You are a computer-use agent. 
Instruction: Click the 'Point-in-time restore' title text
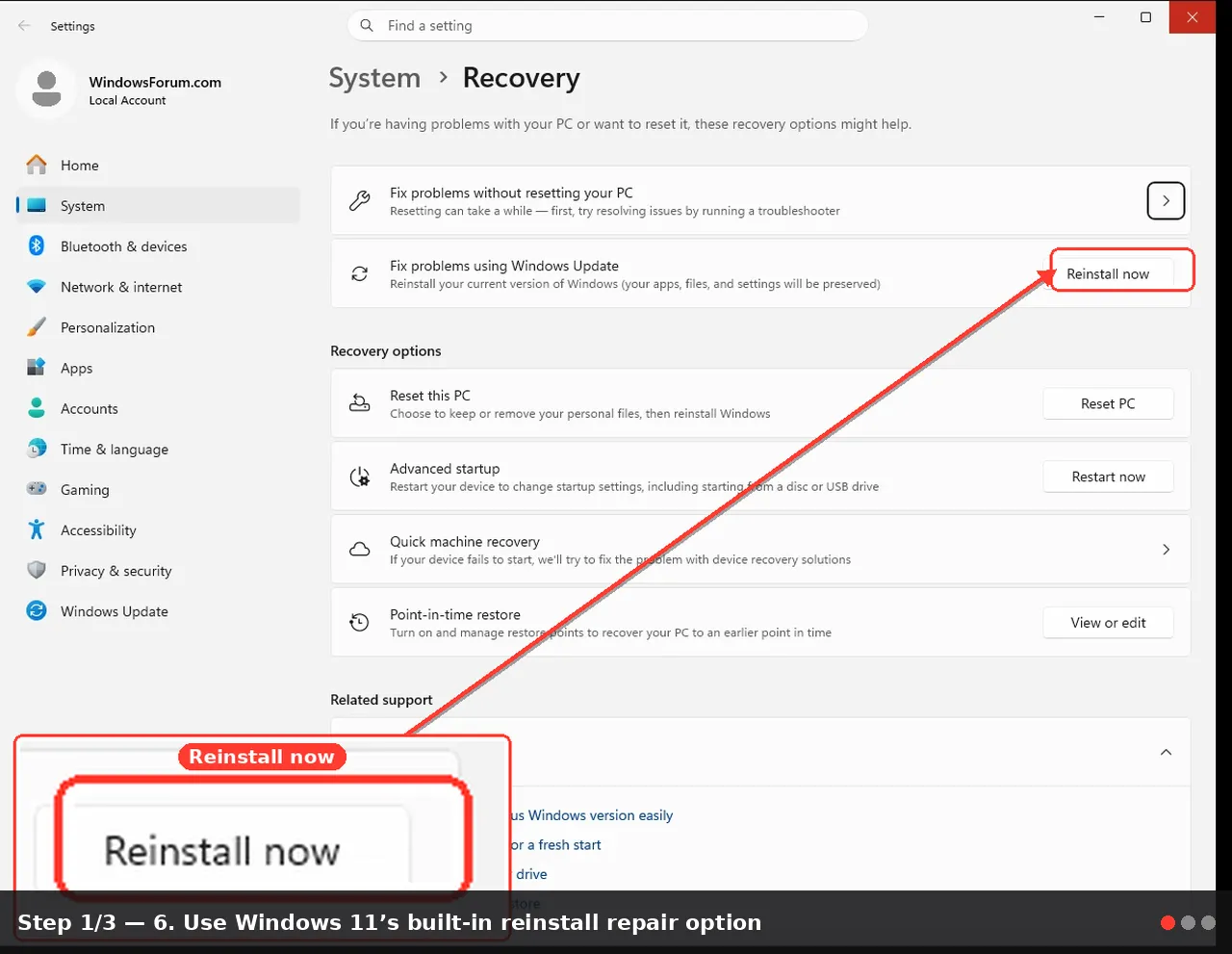click(x=455, y=615)
